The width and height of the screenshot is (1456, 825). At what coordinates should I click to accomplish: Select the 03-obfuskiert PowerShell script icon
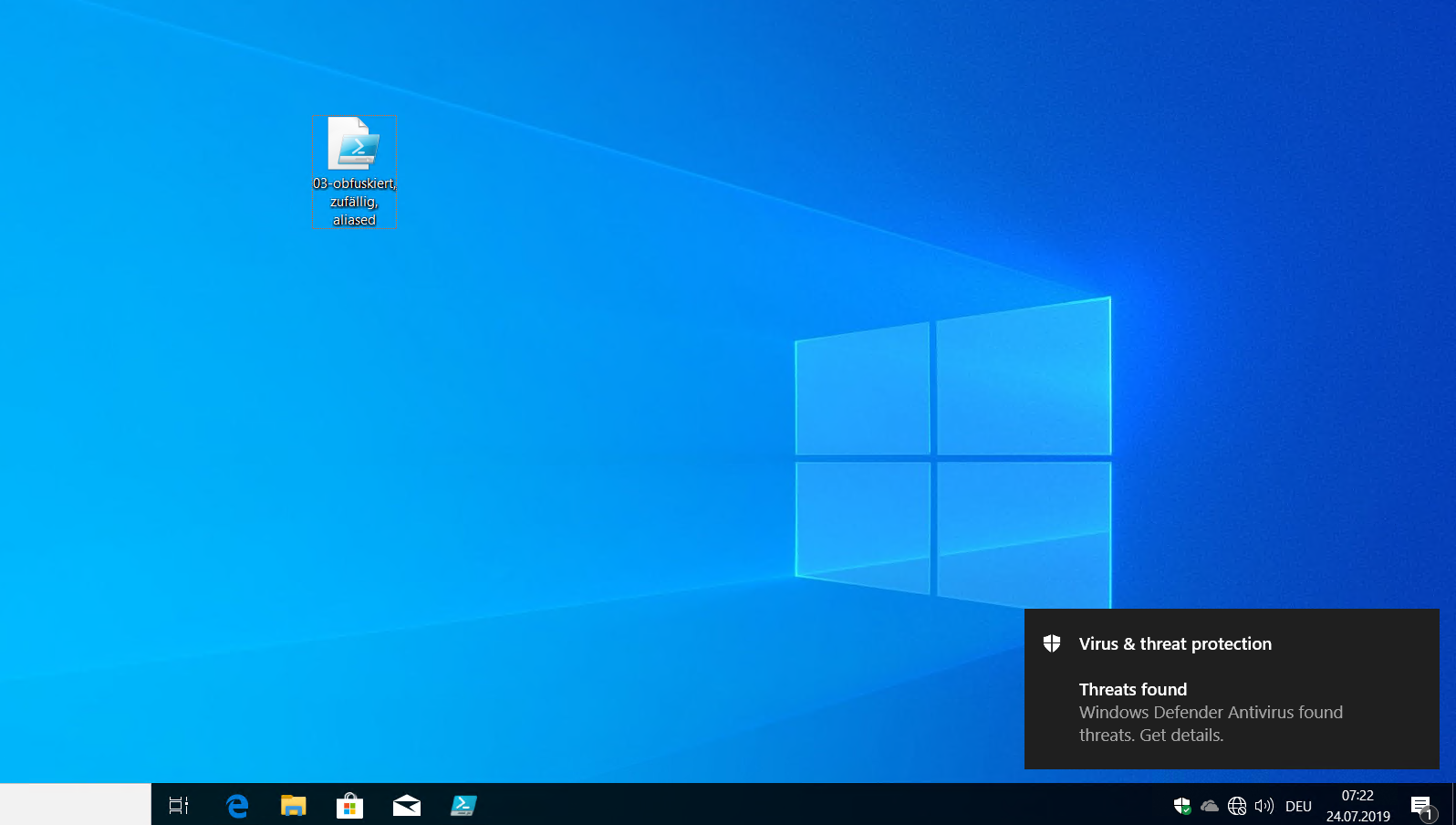(354, 143)
